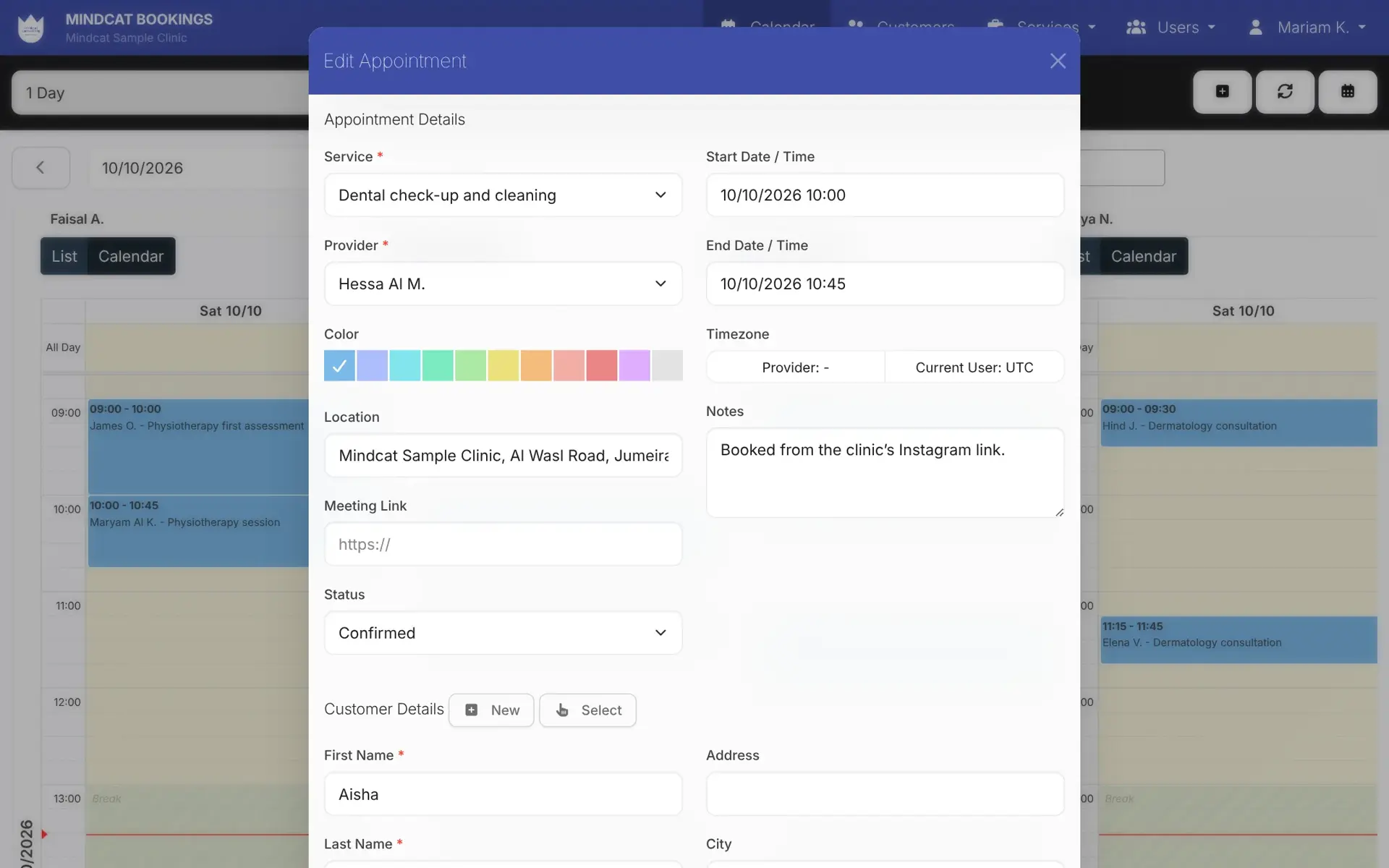Switch right provider view to Calendar
Viewport: 1389px width, 868px height.
click(1144, 256)
